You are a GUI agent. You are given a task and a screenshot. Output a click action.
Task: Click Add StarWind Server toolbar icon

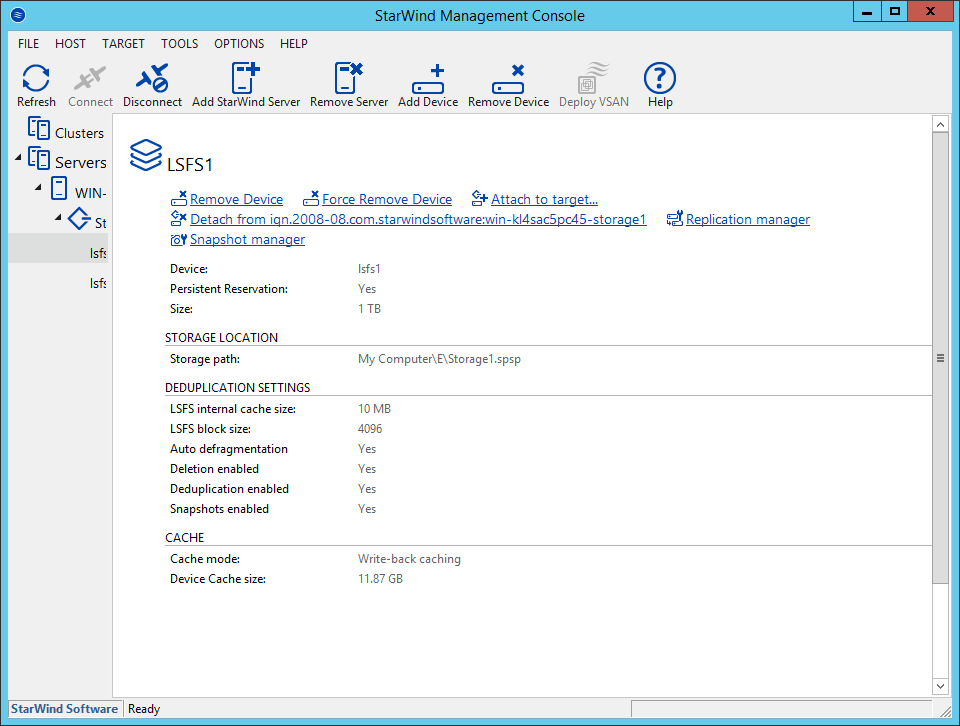click(246, 78)
